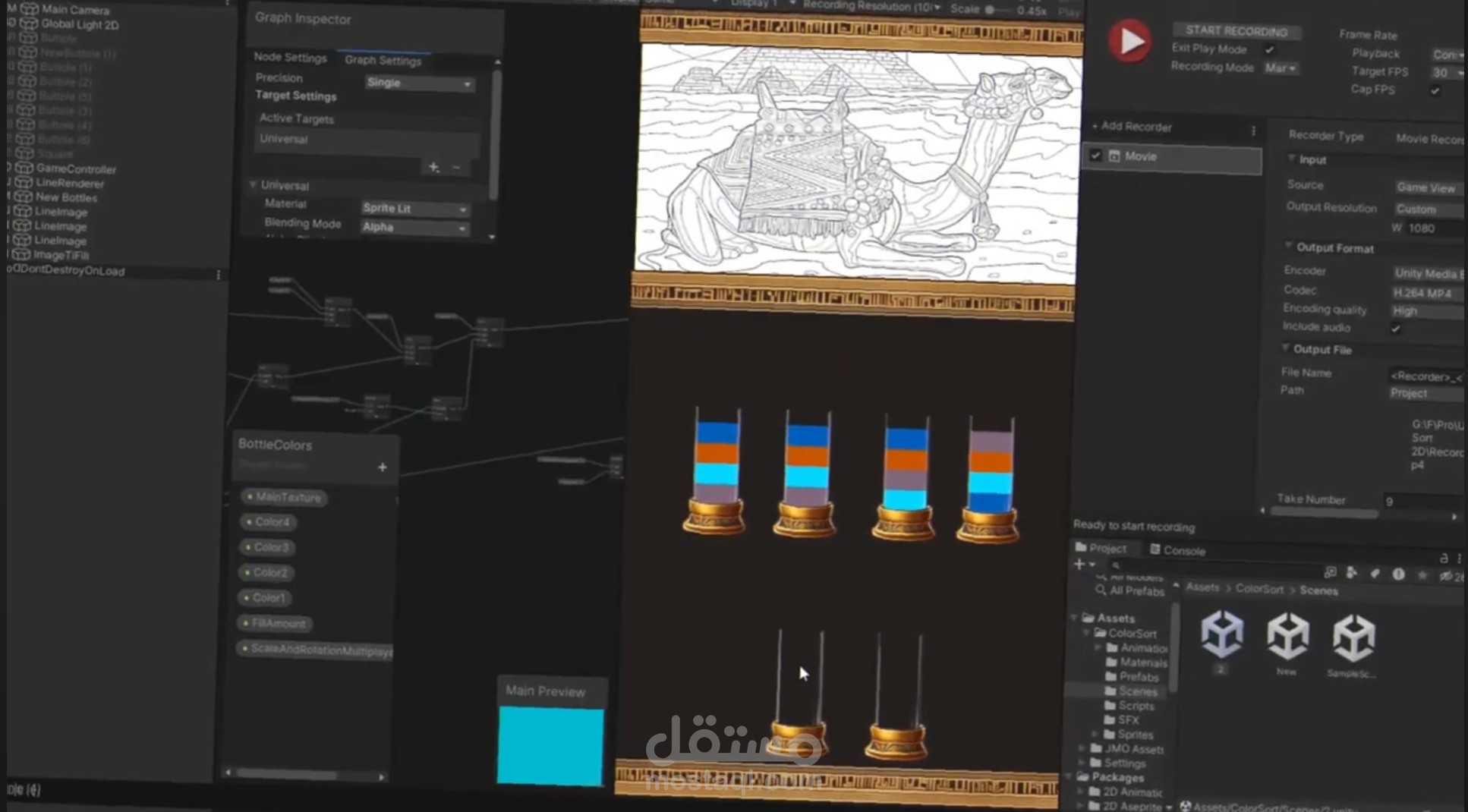Select the SFX folder icon

(x=1110, y=719)
